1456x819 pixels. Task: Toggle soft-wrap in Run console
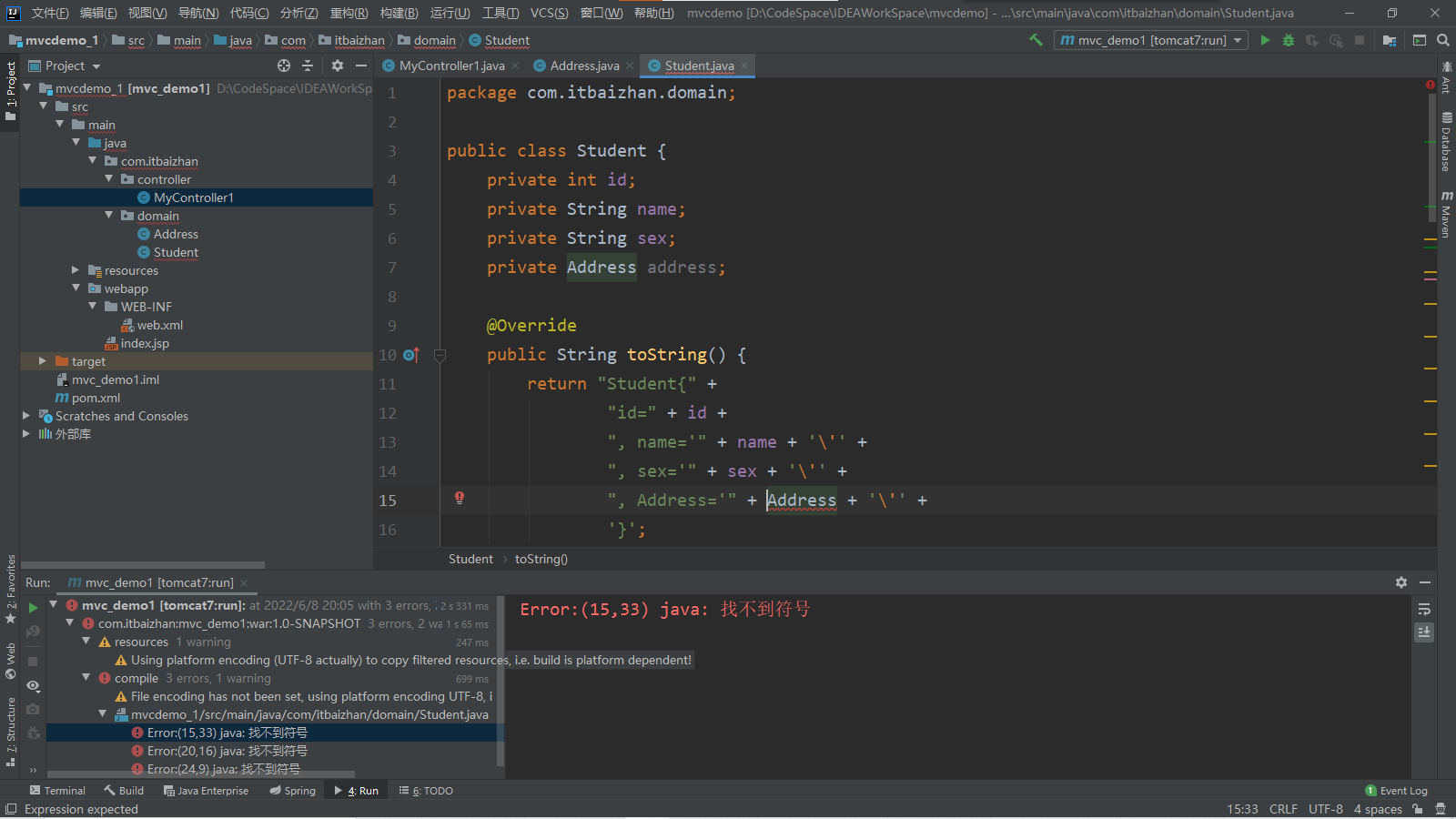coord(1425,609)
